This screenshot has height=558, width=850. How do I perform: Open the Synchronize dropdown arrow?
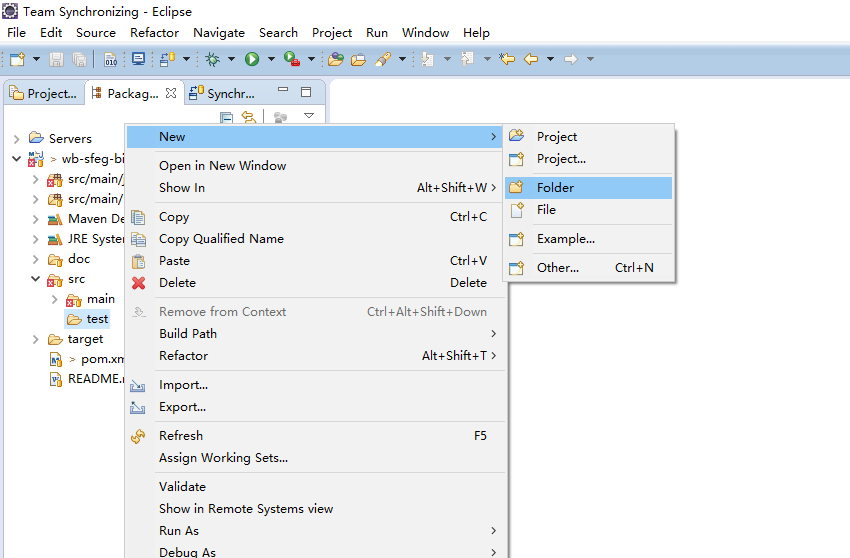[x=186, y=59]
